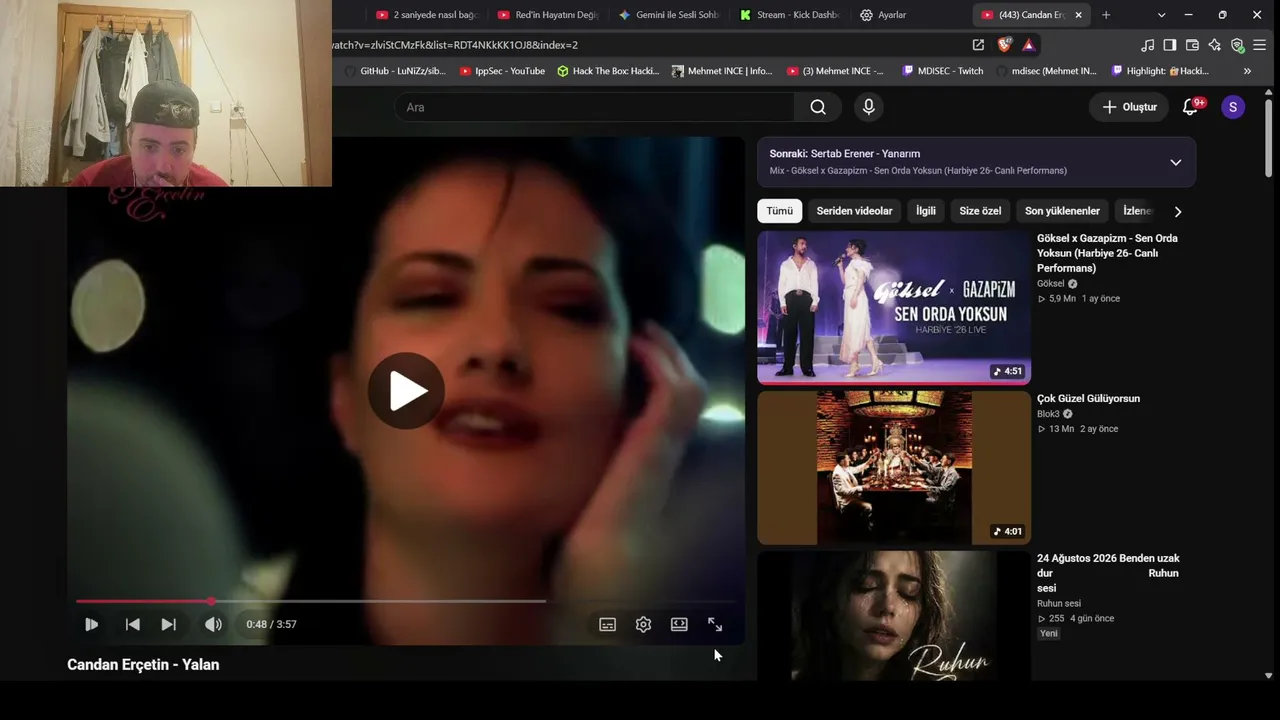Open Brave Rewards triangle icon
The image size is (1280, 720).
[x=1028, y=45]
